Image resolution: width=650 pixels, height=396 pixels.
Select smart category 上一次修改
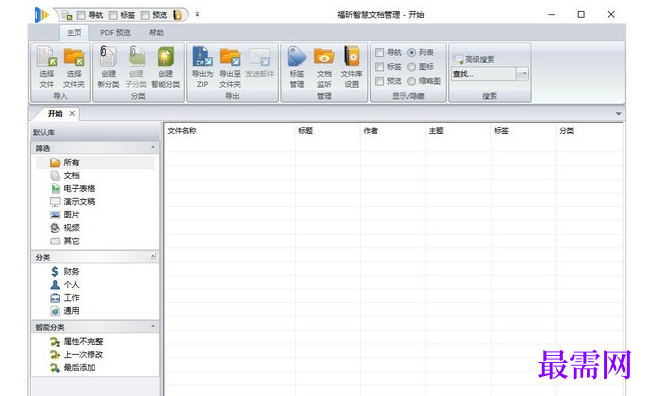[77, 355]
